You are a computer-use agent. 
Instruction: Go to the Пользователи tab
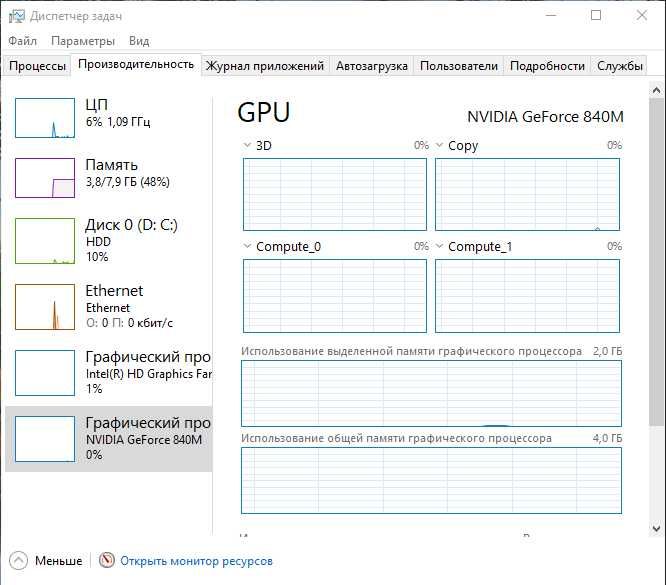tap(459, 66)
